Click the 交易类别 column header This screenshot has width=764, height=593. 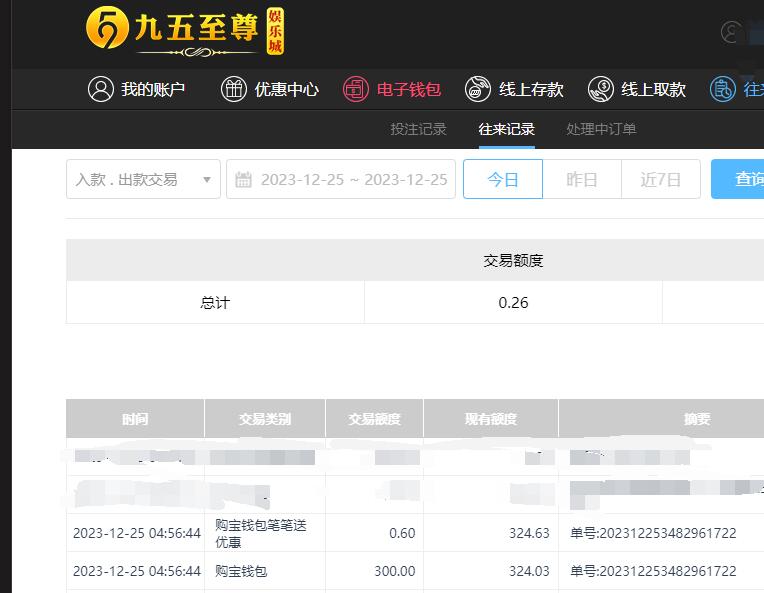pyautogui.click(x=265, y=419)
